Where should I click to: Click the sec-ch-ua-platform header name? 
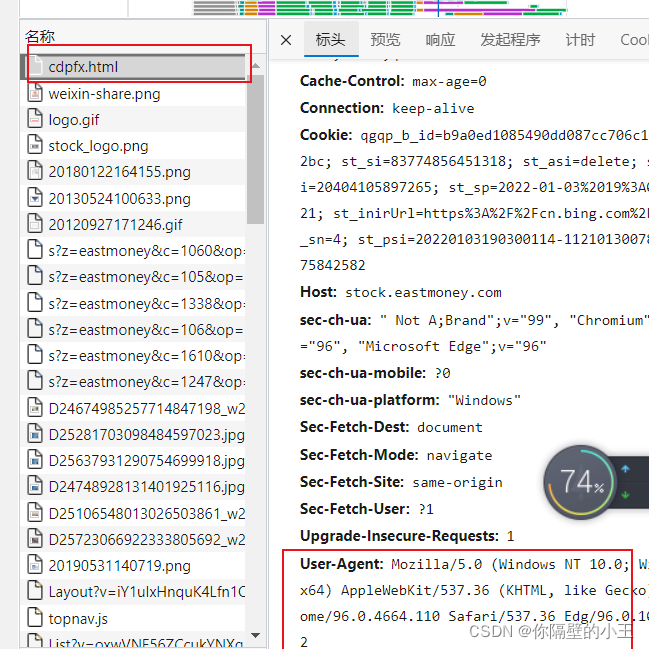click(x=370, y=400)
